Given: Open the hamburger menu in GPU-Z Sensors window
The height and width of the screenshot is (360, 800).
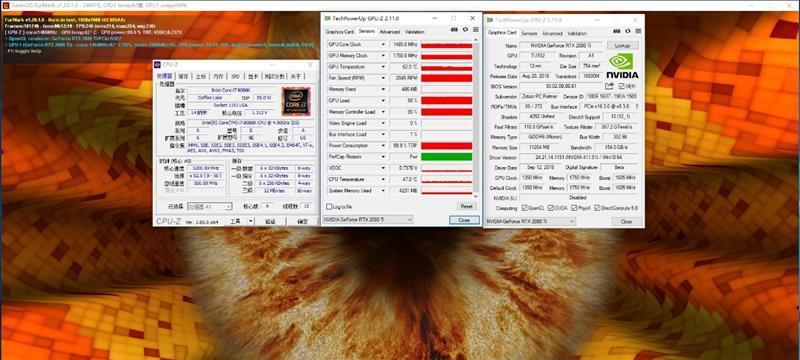Looking at the screenshot, I should click(x=476, y=30).
